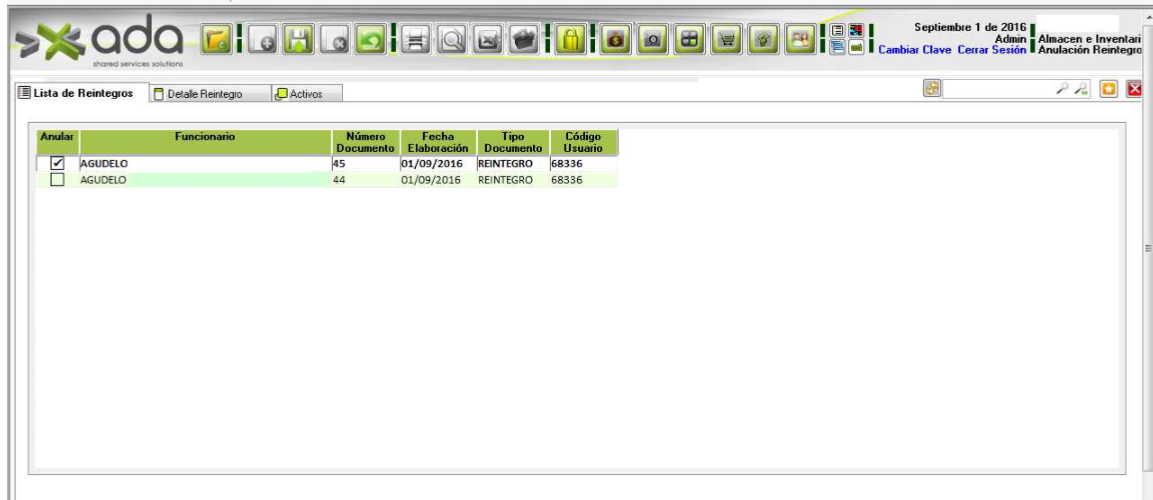Check Anular checkbox for document 44

(x=58, y=180)
